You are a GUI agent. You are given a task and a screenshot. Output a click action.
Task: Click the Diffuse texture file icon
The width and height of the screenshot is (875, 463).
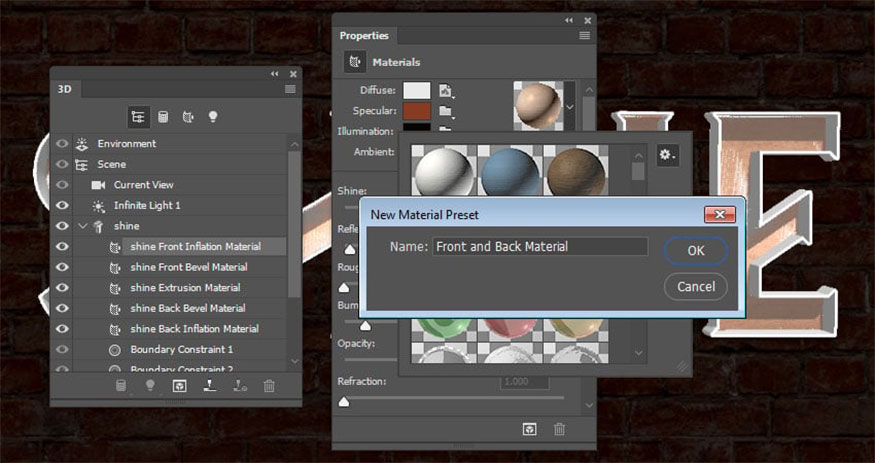coord(446,91)
